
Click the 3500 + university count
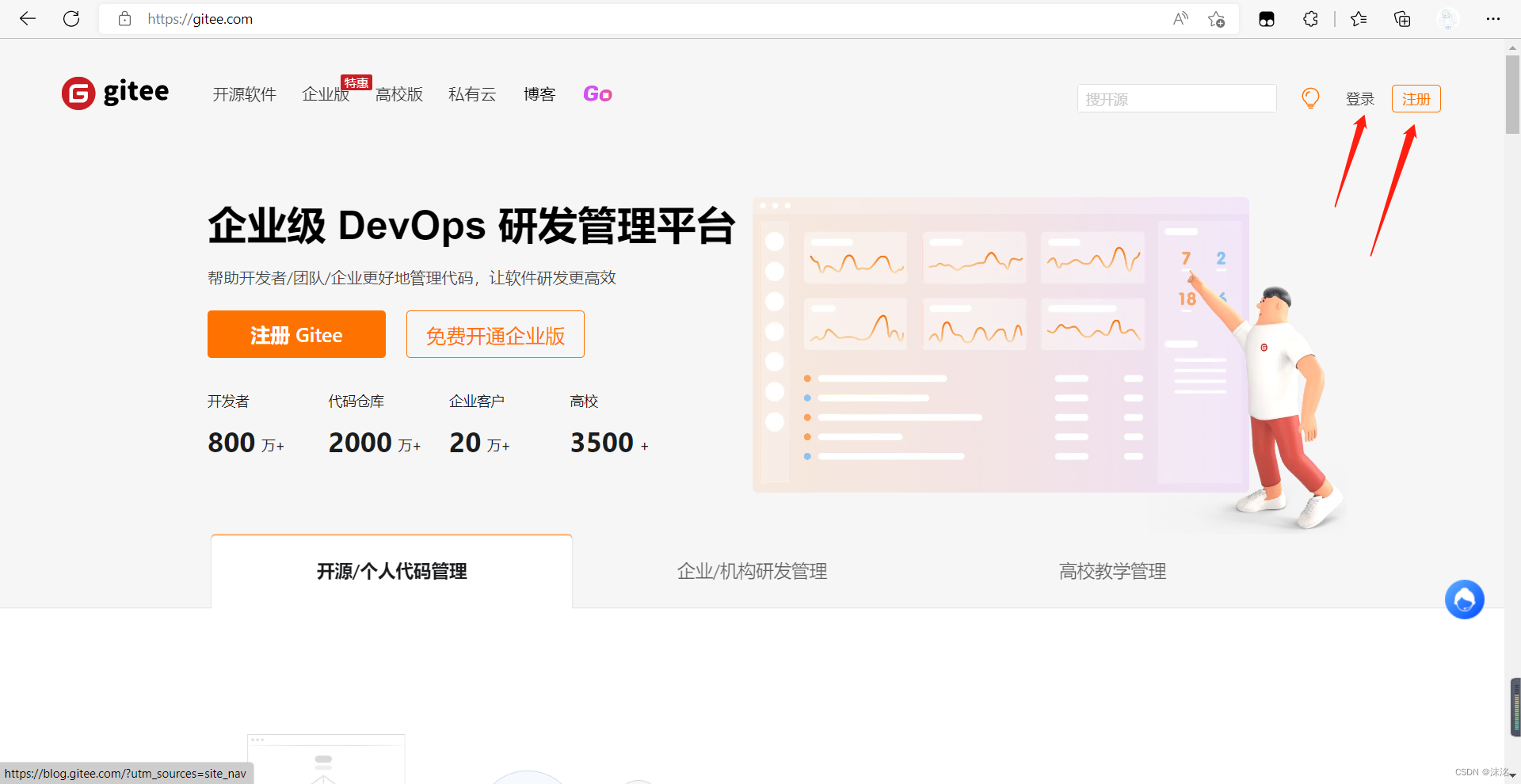coord(609,443)
